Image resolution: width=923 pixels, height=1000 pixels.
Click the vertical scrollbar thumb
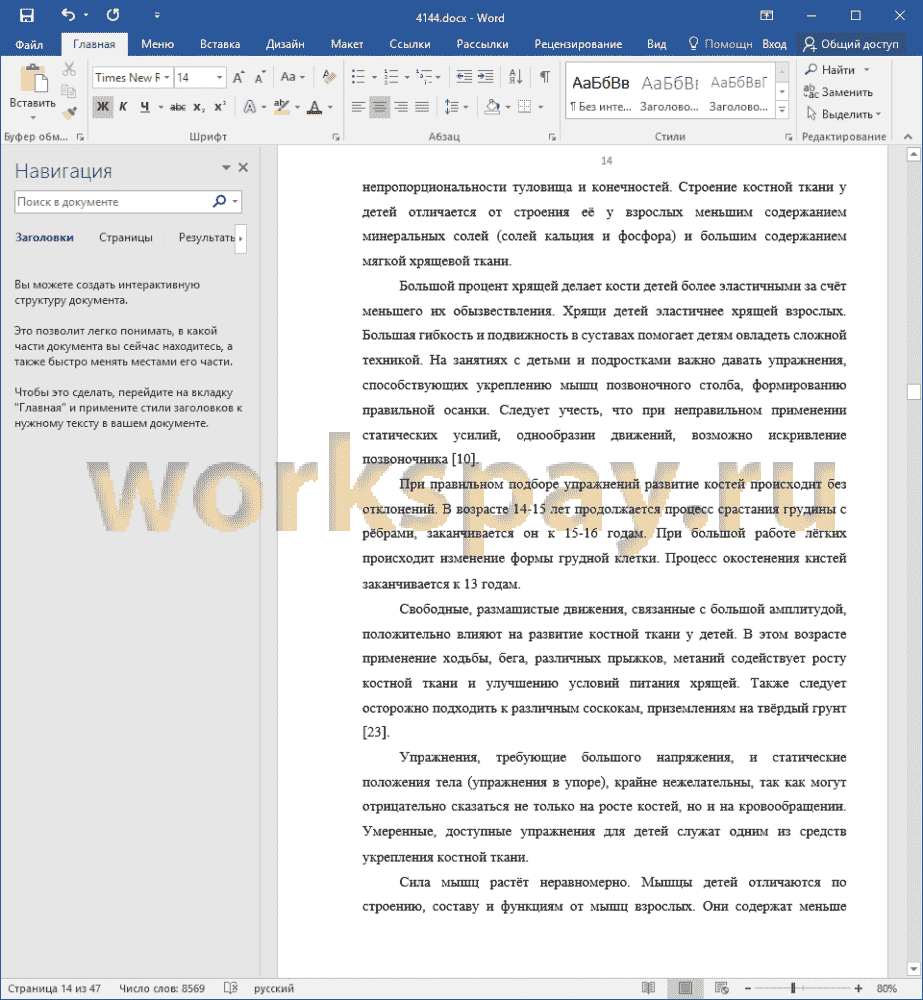(913, 392)
